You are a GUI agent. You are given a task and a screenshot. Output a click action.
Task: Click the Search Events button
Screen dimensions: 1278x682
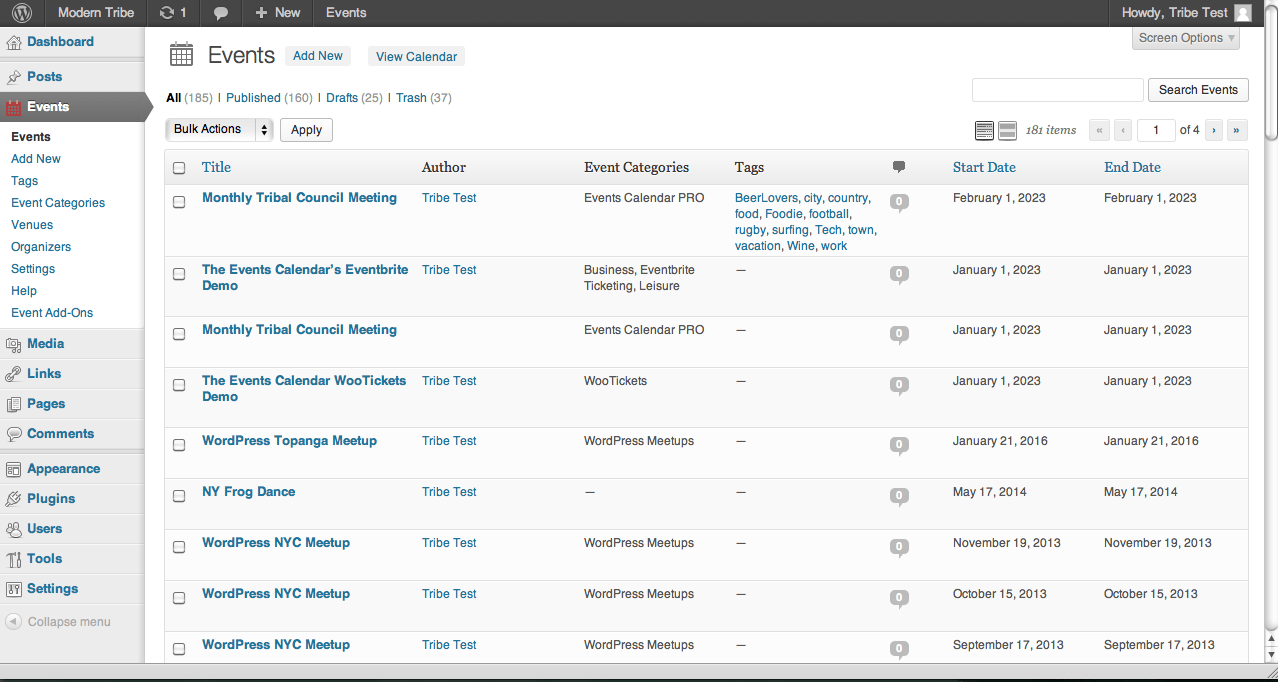[x=1198, y=90]
